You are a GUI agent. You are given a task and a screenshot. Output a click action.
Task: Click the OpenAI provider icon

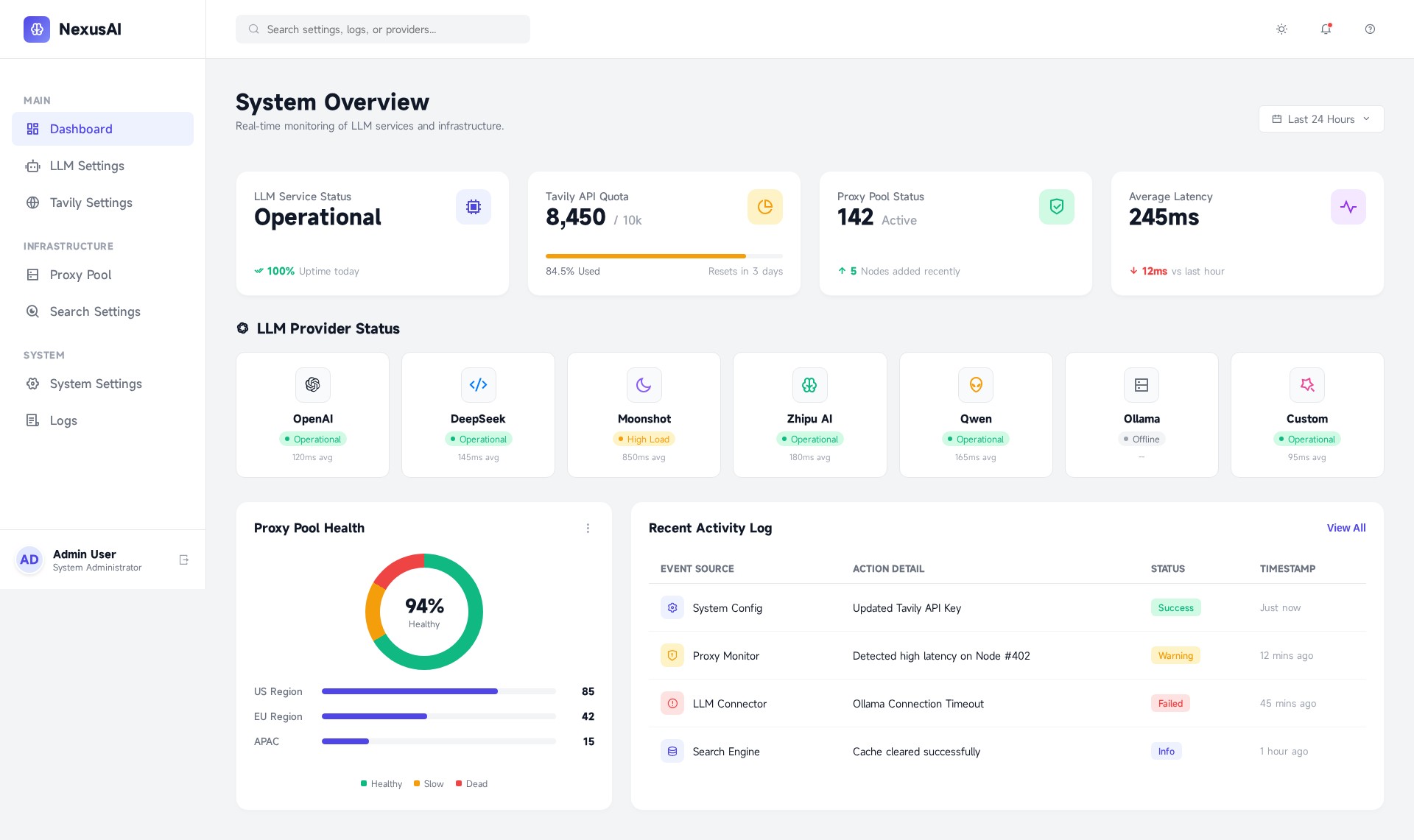coord(313,385)
